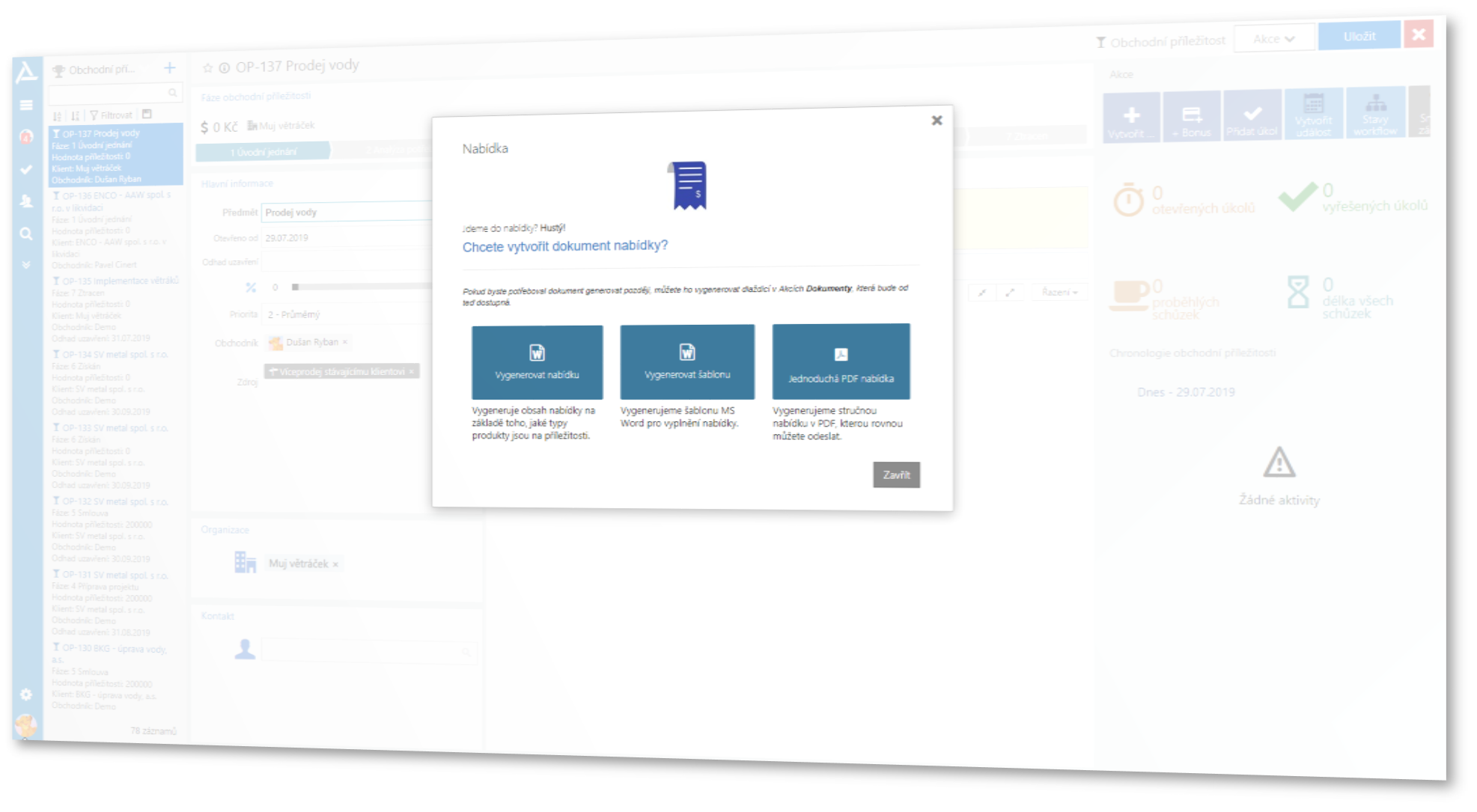Click the Otevřeno od date field
1477x812 pixels.
point(348,238)
